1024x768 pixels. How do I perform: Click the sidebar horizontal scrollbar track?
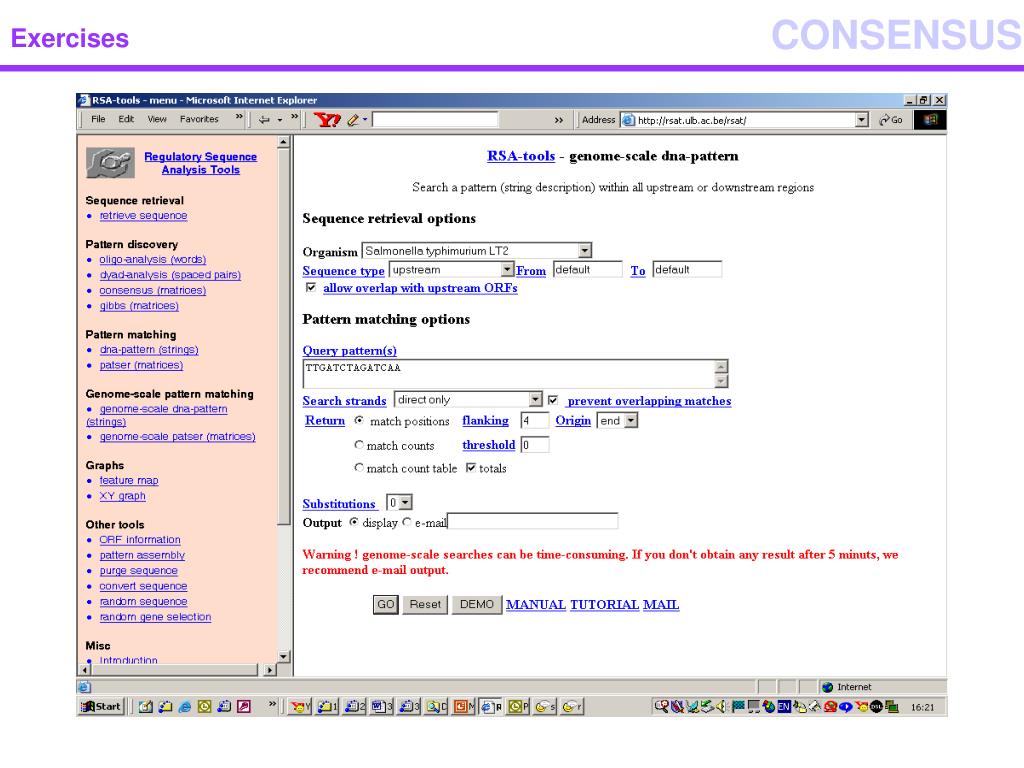pos(174,669)
